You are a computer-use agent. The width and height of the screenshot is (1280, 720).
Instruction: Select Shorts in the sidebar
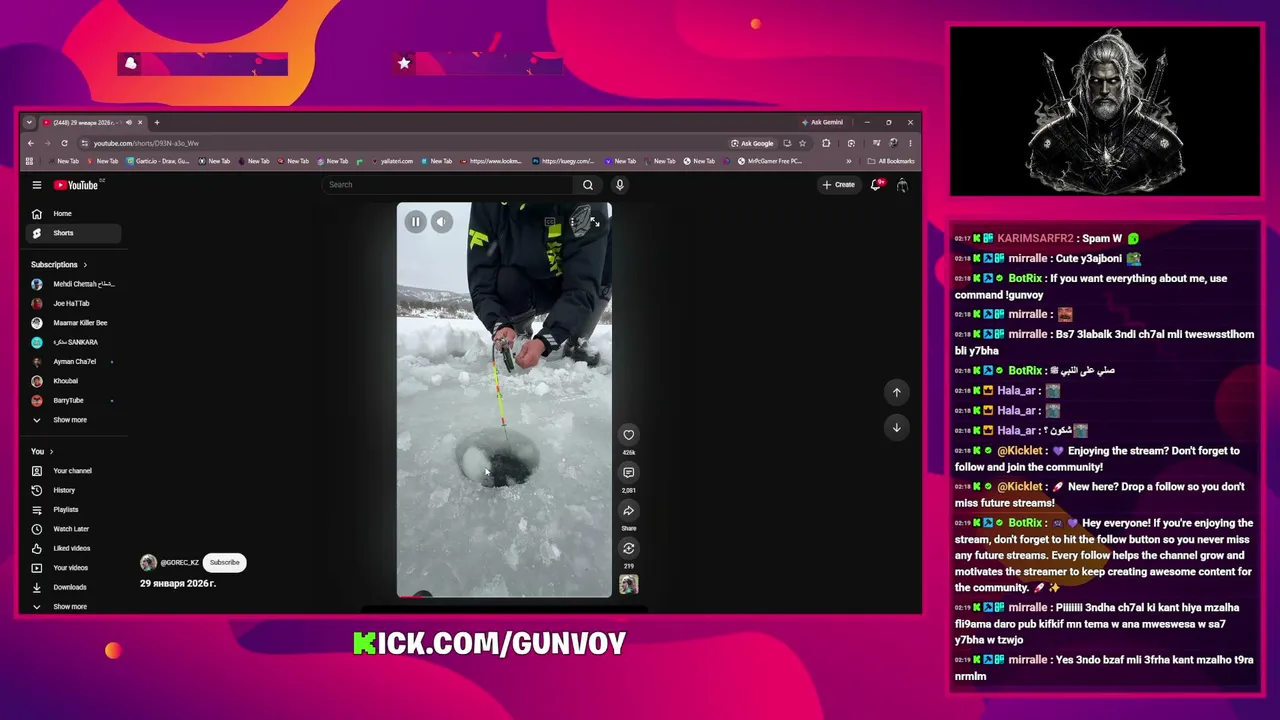click(74, 233)
